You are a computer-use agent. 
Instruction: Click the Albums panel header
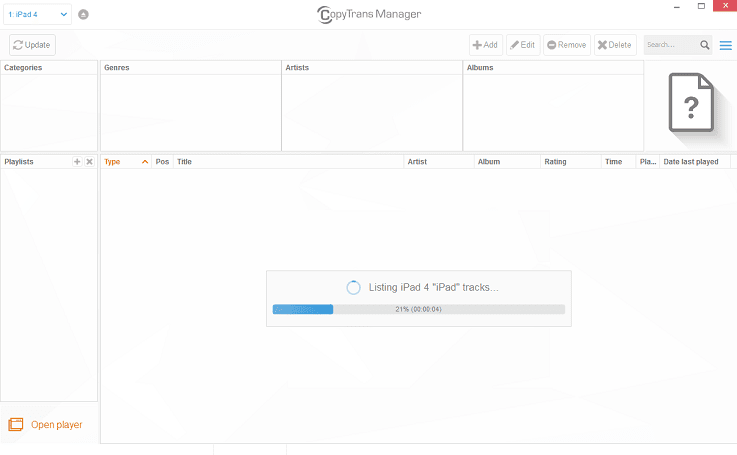point(553,68)
